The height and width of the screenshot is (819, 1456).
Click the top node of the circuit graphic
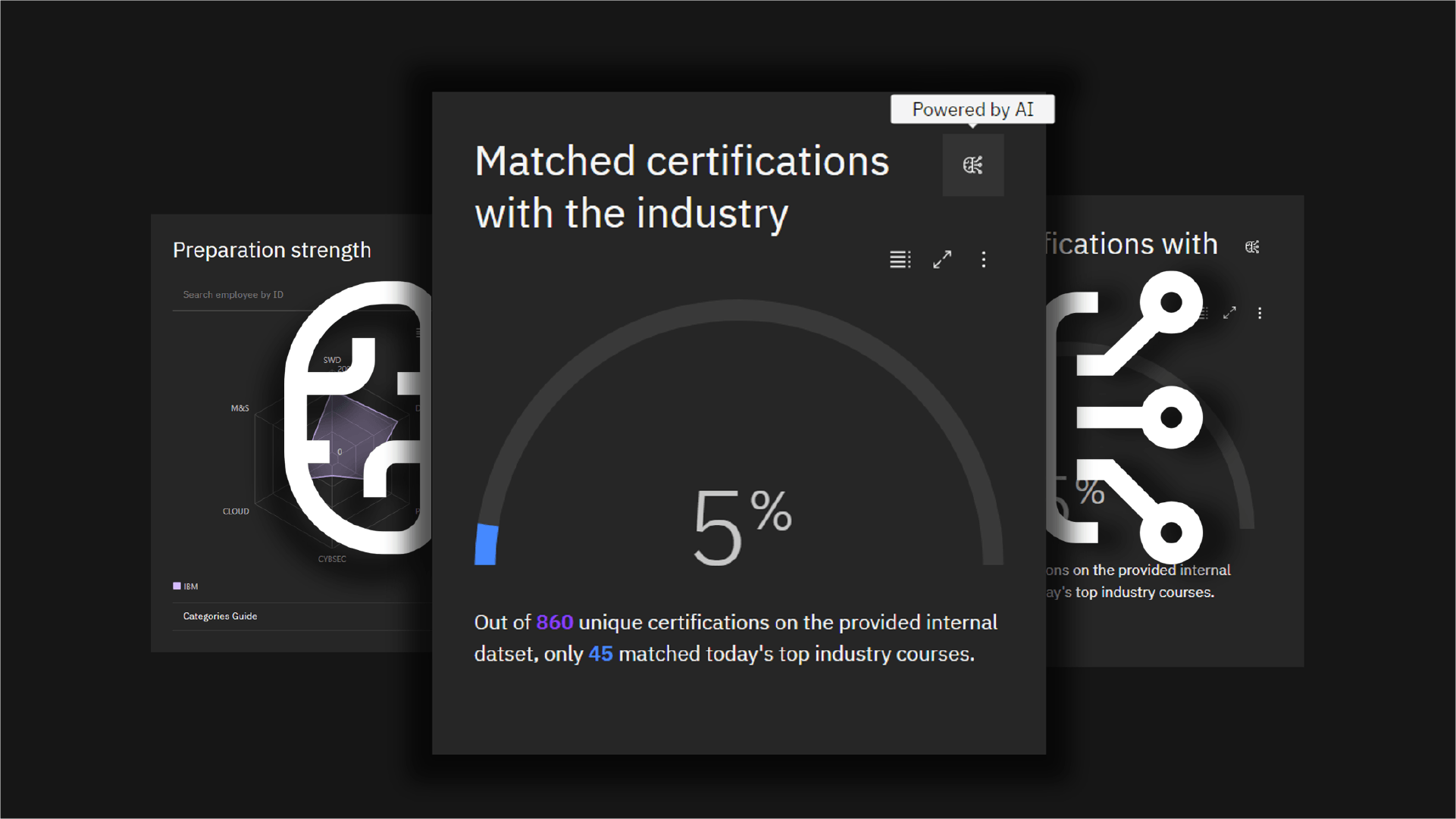click(x=1171, y=302)
